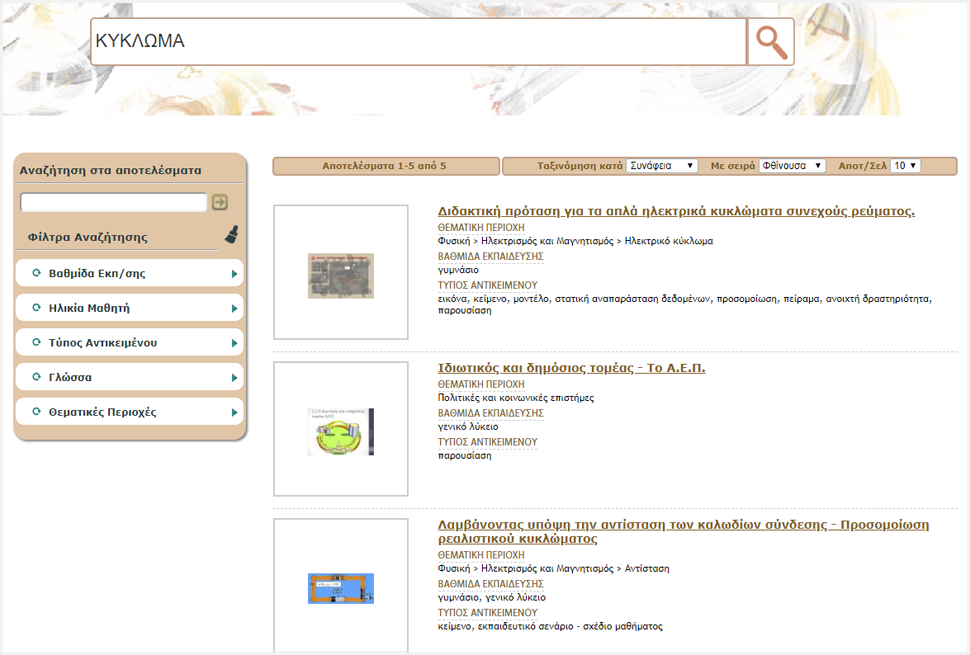
Task: Click the circular icon beside Γλώσσα
Action: [37, 378]
